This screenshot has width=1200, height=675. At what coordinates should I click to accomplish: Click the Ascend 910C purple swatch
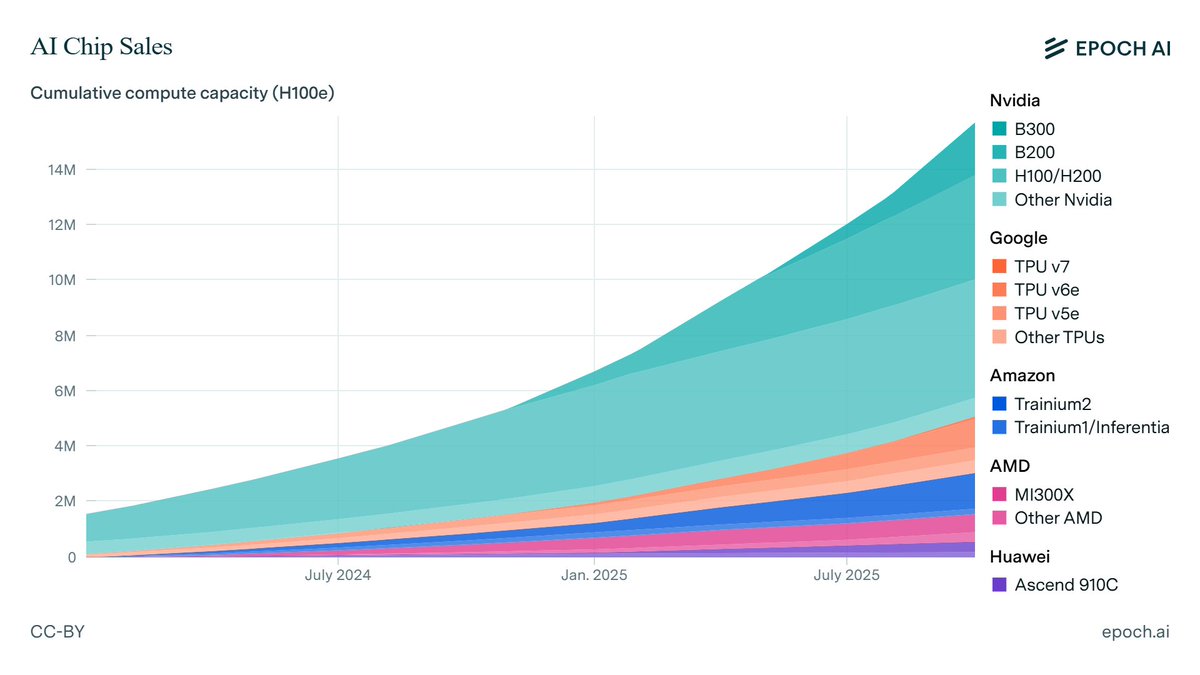pyautogui.click(x=998, y=585)
